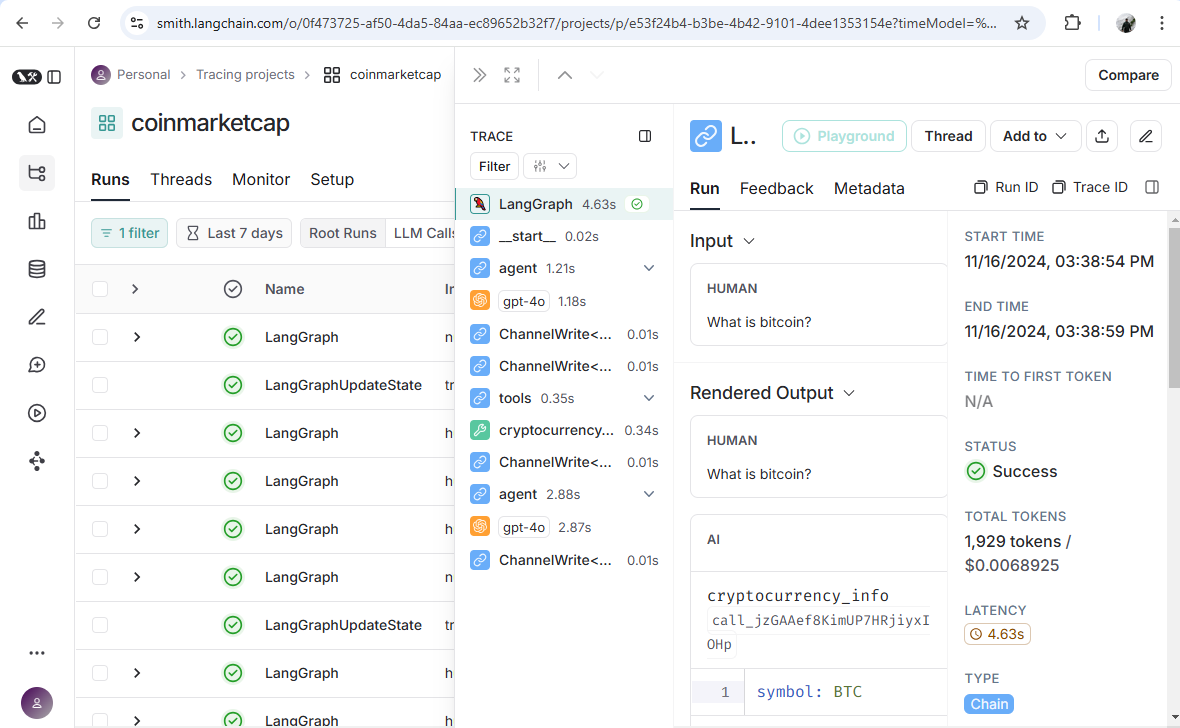The height and width of the screenshot is (728, 1180).
Task: Click the Thread button
Action: pos(948,136)
